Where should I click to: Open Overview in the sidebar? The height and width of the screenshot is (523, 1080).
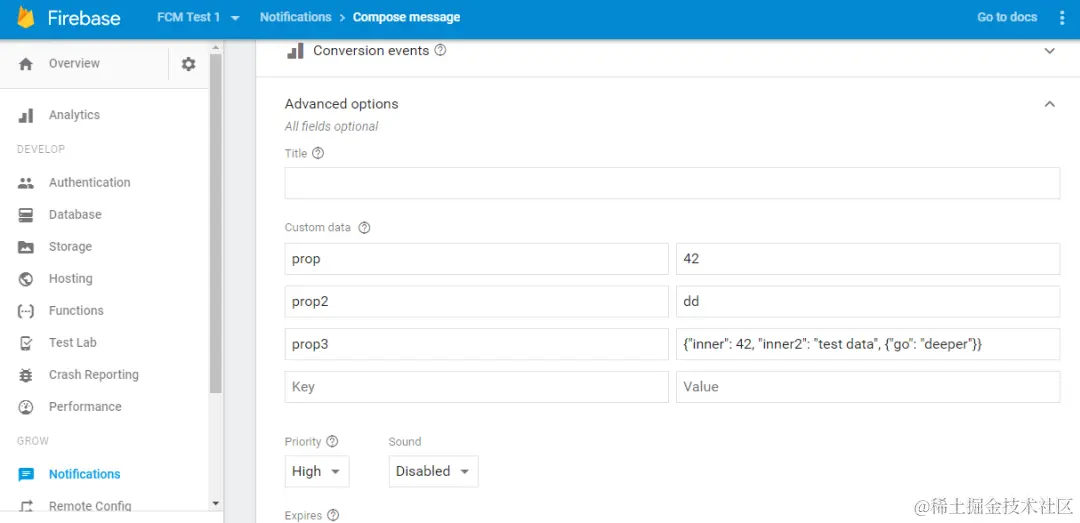[74, 63]
